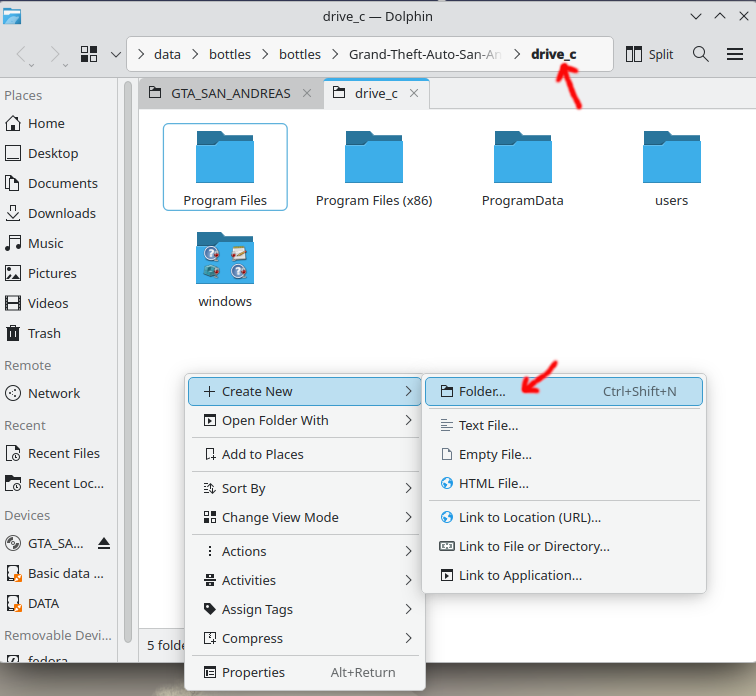Open the Activities submenu
Screen dimensions: 756x696
[x=305, y=580]
